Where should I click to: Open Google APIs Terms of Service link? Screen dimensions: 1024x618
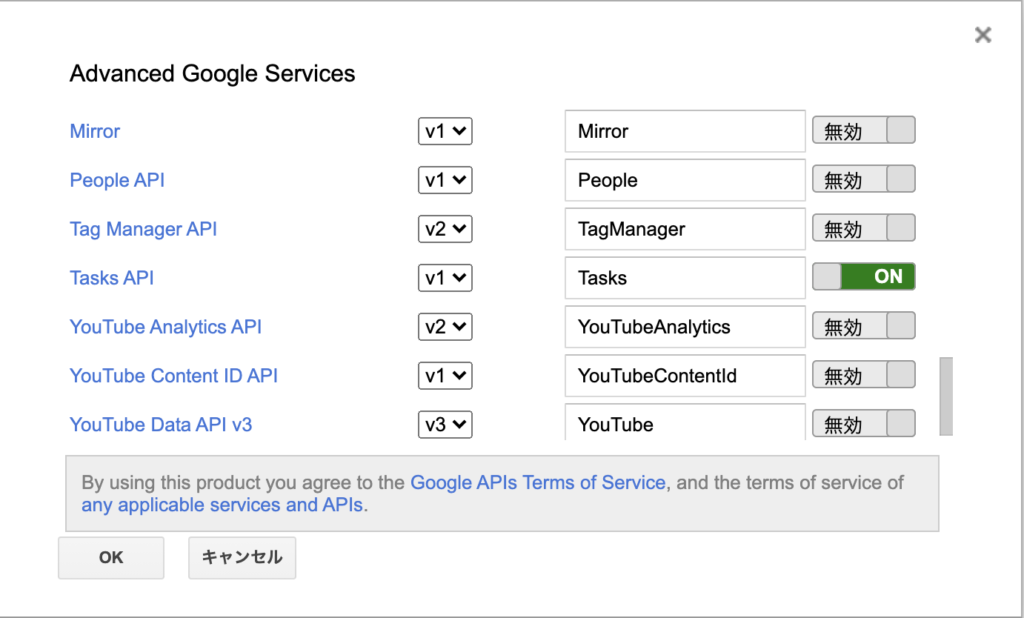[x=537, y=483]
